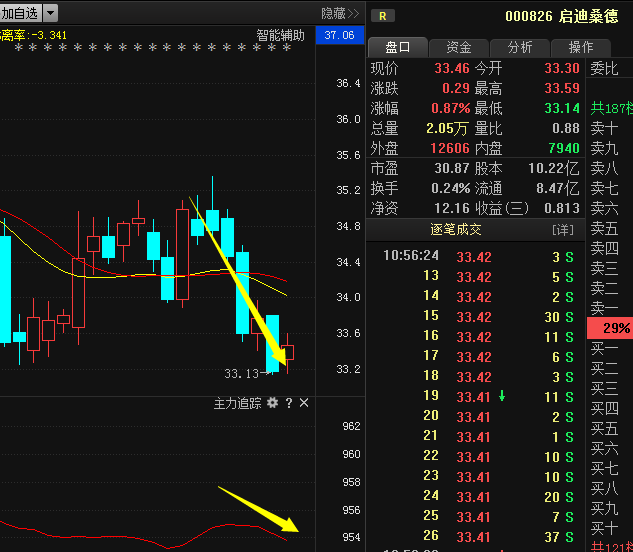The width and height of the screenshot is (633, 552).
Task: Click the 流通 value 8.47亿
Action: point(558,188)
